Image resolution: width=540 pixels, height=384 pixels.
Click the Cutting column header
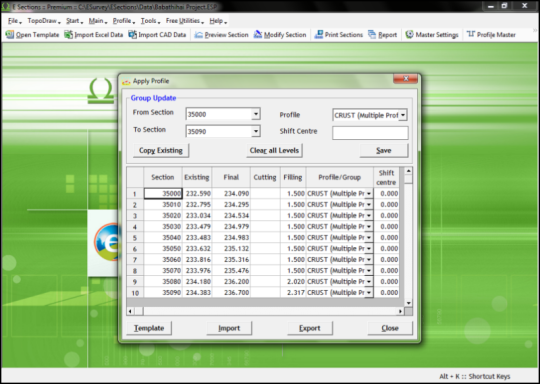pyautogui.click(x=265, y=177)
